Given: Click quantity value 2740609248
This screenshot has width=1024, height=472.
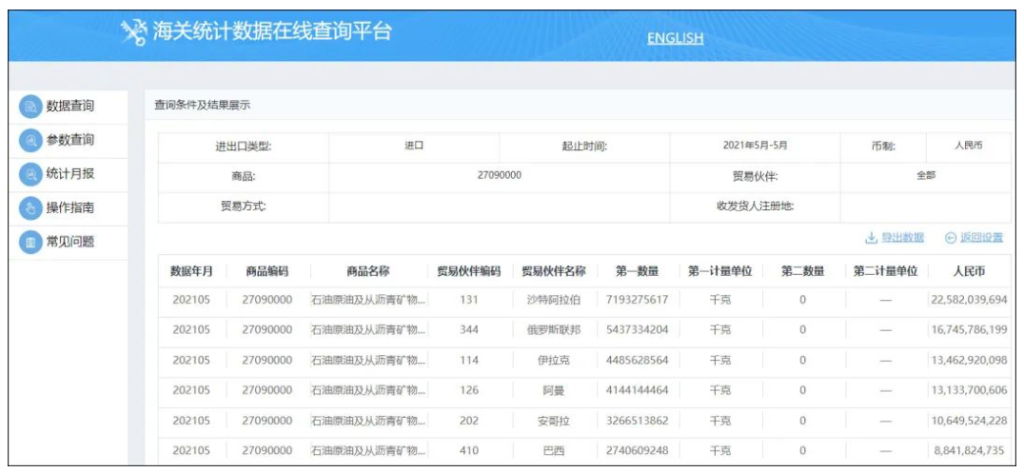Looking at the screenshot, I should (637, 450).
